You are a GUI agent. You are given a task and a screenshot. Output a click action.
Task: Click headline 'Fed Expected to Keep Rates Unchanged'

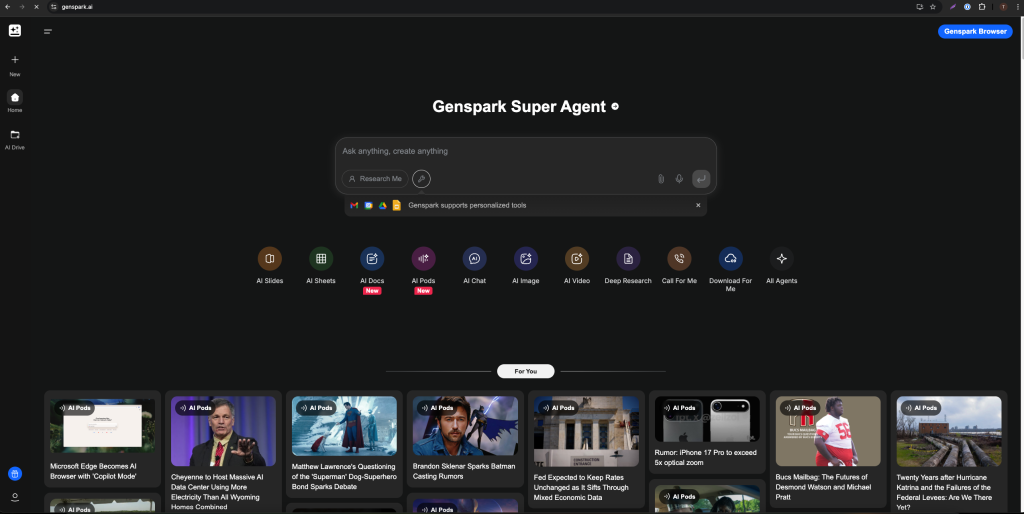[581, 487]
